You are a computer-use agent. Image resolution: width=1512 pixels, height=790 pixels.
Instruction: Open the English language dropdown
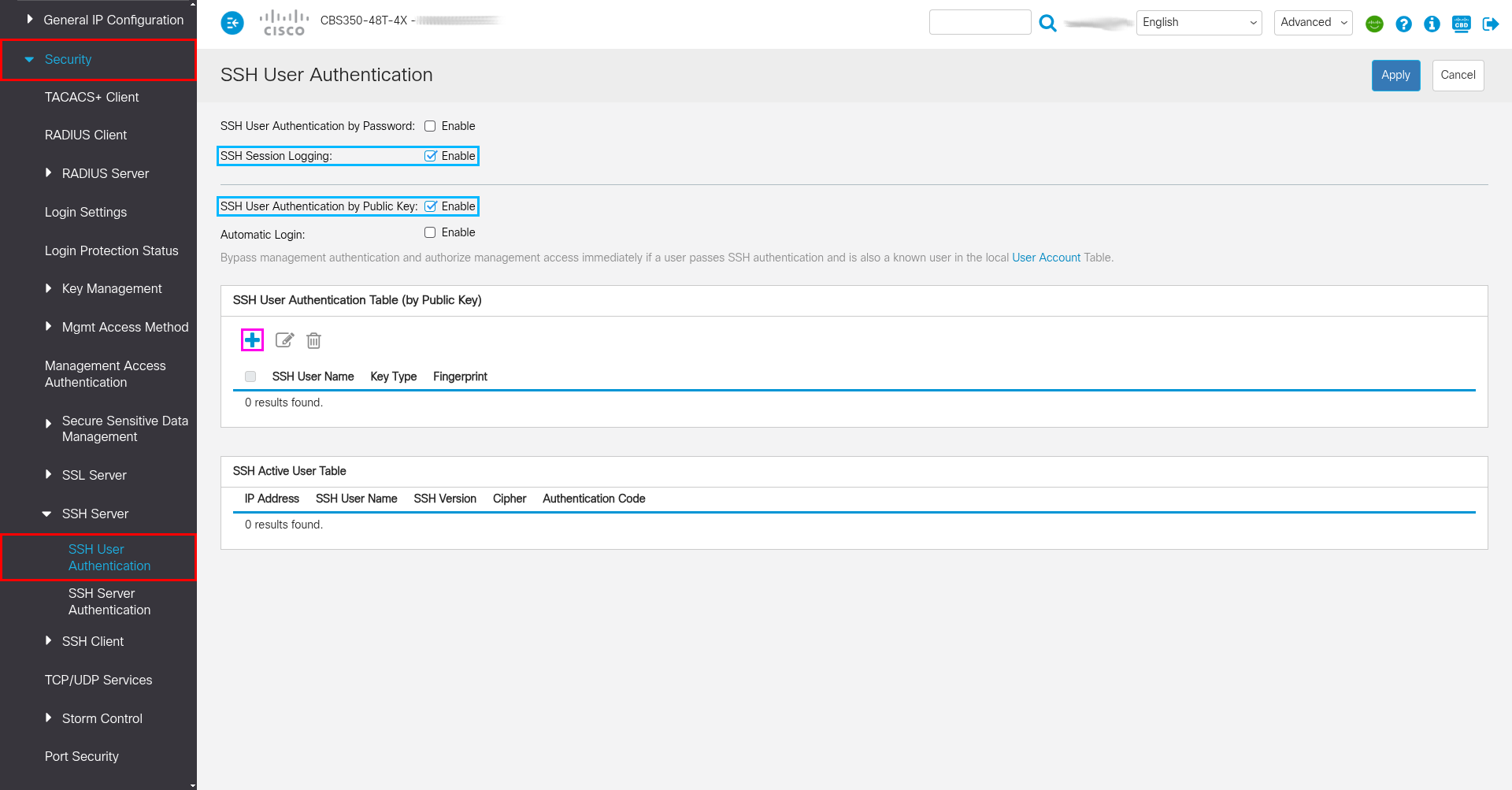1199,23
